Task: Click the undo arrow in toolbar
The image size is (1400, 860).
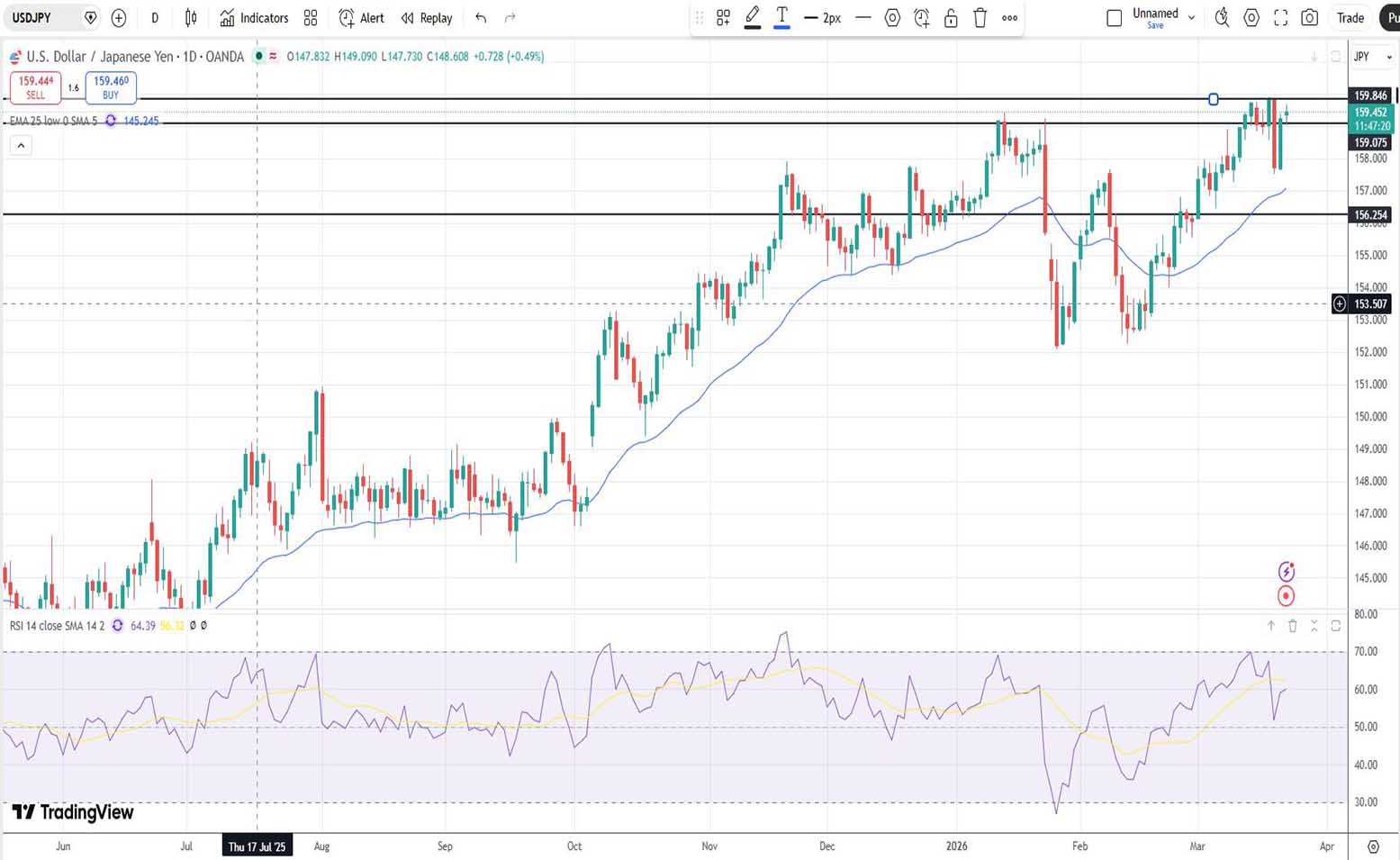Action: (481, 18)
